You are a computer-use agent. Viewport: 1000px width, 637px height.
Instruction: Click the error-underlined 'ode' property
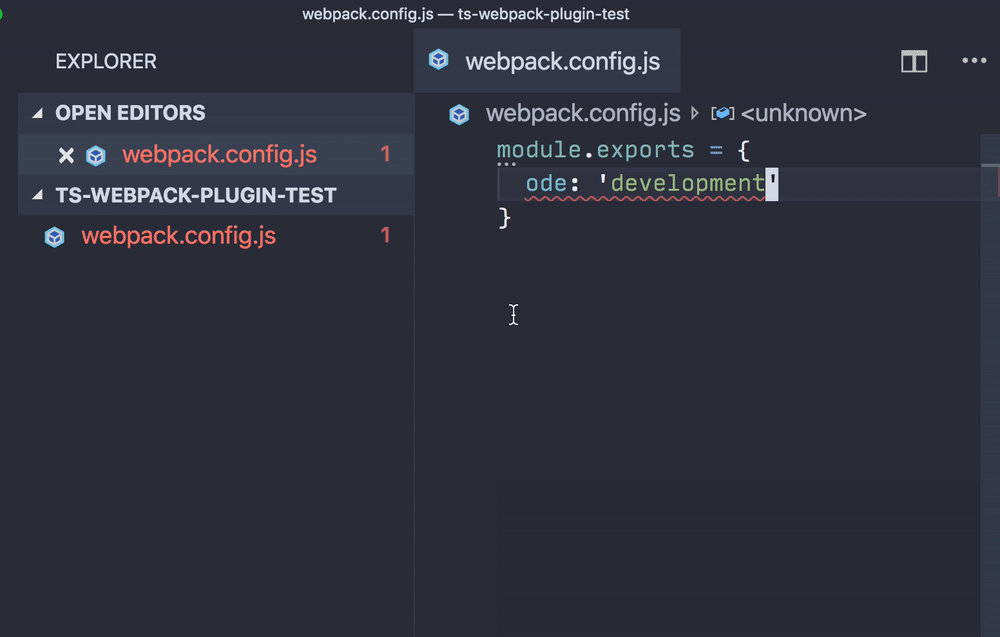(x=545, y=184)
